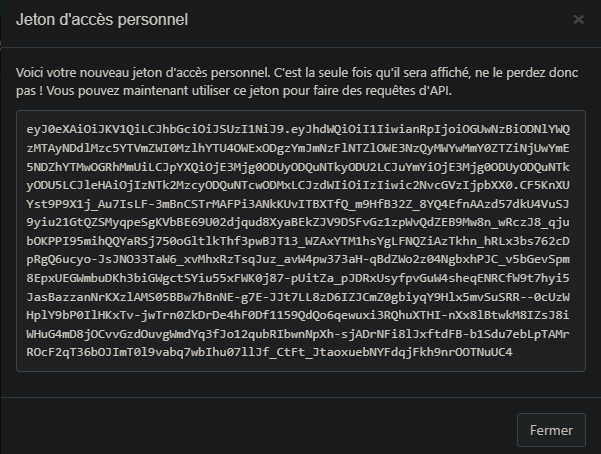601x454 pixels.
Task: Click token line beginning with 9yiu21GtQZSM
Action: 298,222
